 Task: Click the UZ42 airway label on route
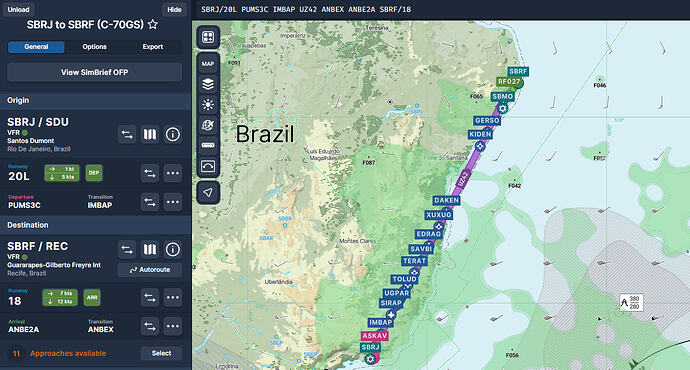coord(462,180)
